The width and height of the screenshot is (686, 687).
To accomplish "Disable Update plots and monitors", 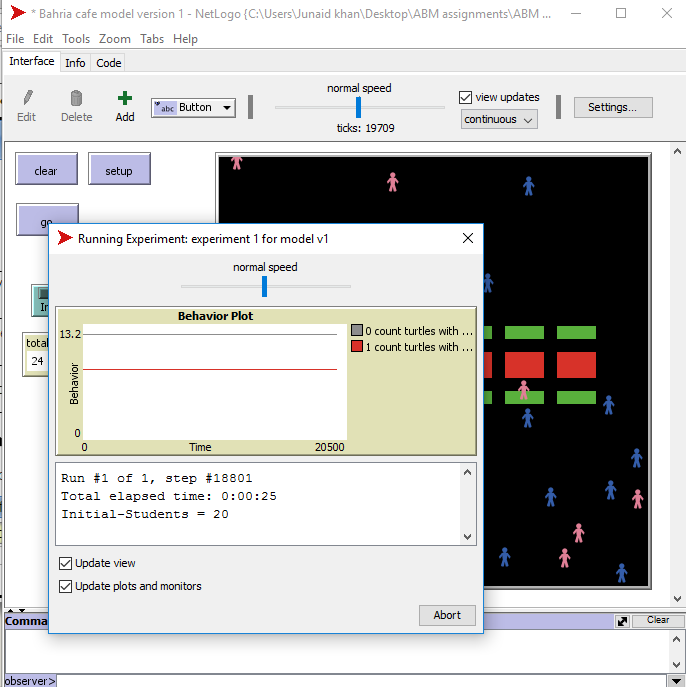I will pyautogui.click(x=66, y=586).
